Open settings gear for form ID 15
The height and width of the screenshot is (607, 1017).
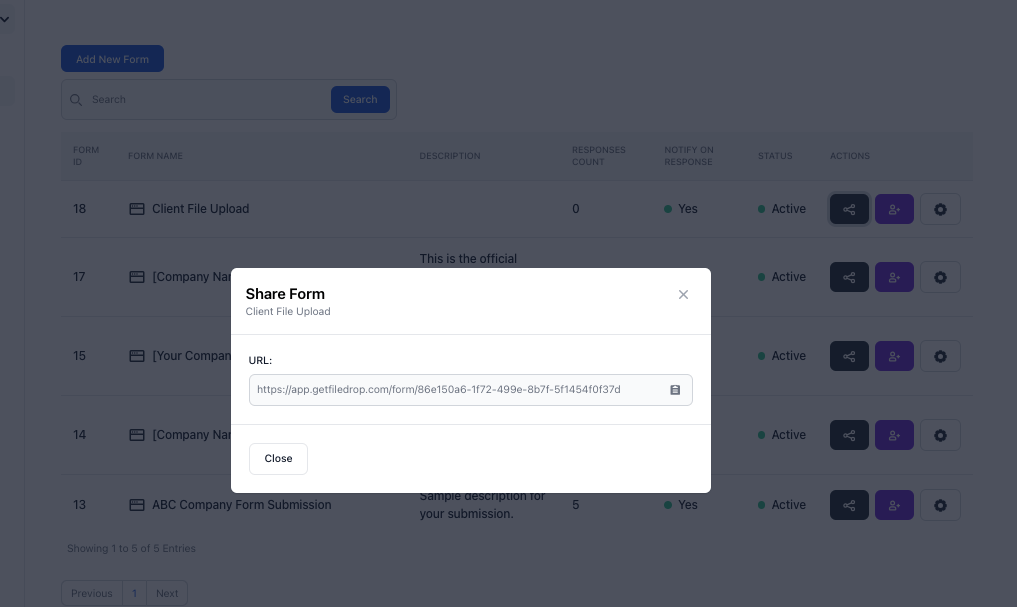click(940, 356)
